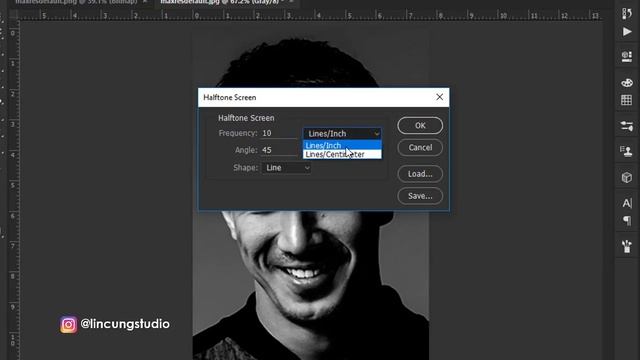Image resolution: width=640 pixels, height=360 pixels.
Task: Open the Clone Source stamp panel icon
Action: click(627, 151)
